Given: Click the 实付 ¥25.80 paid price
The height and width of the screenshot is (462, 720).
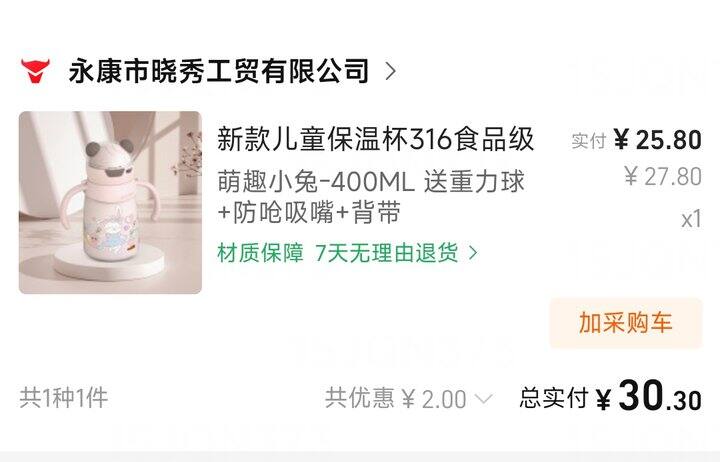Looking at the screenshot, I should 636,140.
